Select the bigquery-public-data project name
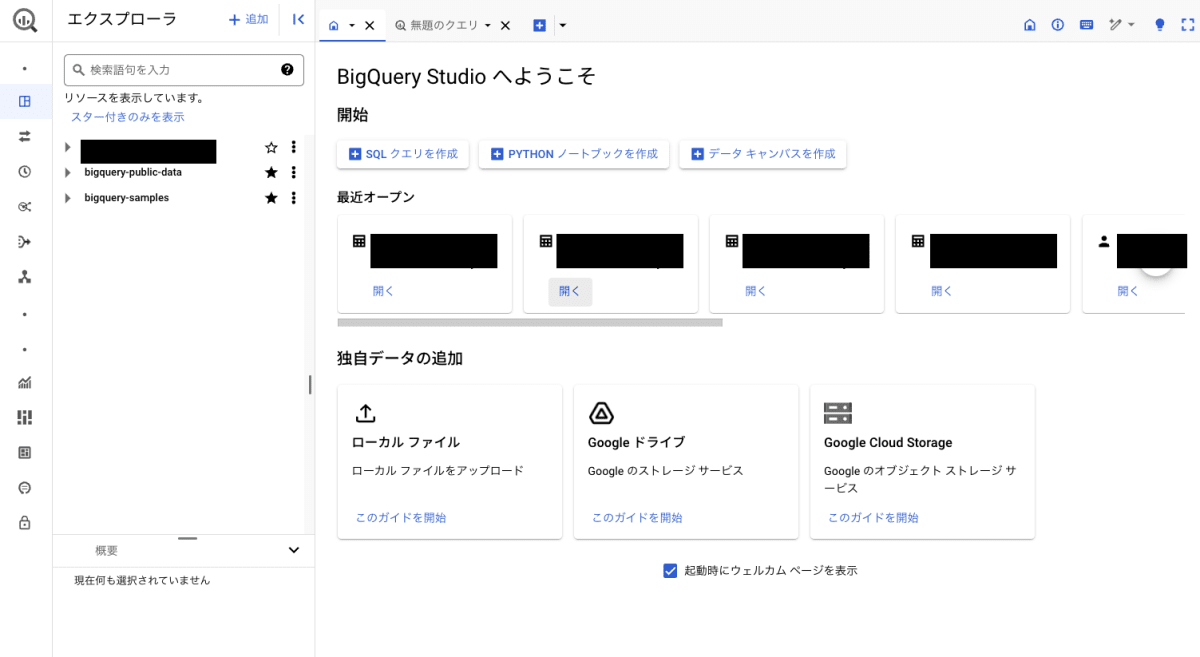The image size is (1200, 657). pyautogui.click(x=133, y=172)
